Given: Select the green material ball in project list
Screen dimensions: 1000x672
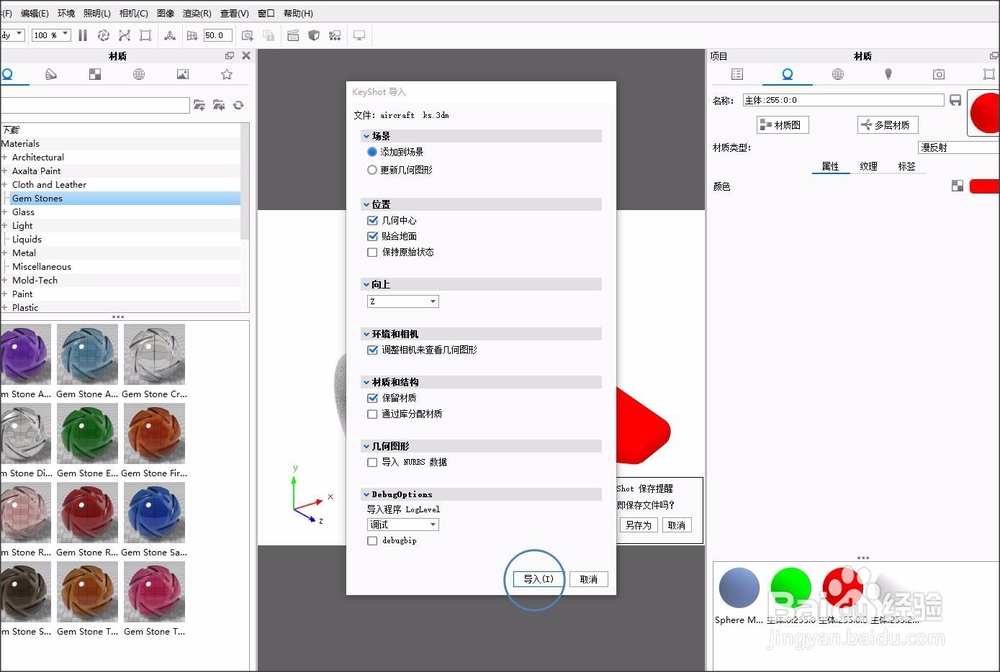Looking at the screenshot, I should (x=790, y=587).
